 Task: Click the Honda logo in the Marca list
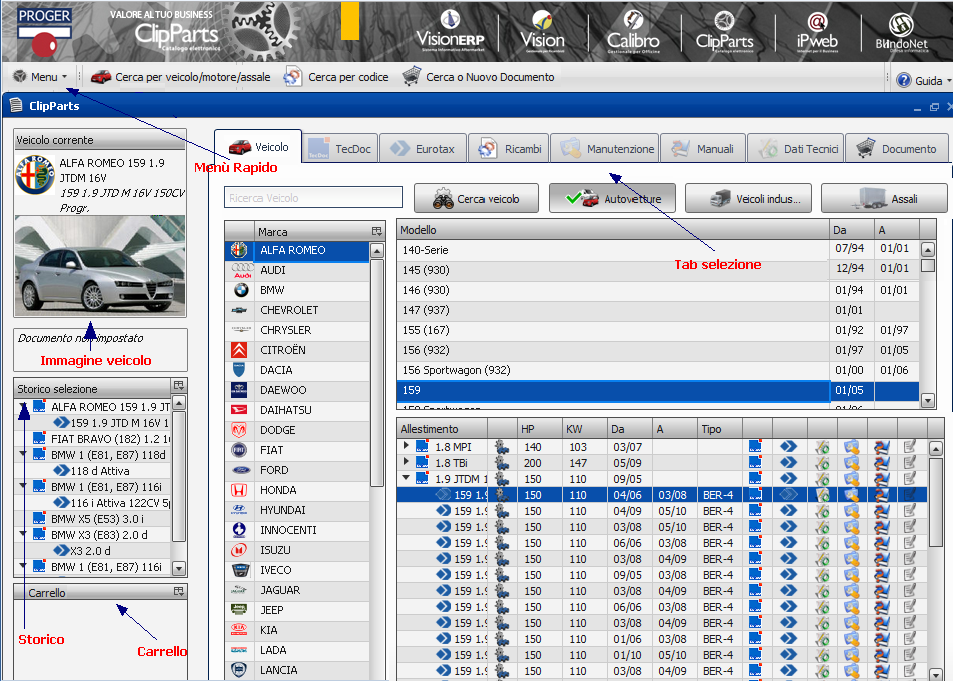[239, 490]
